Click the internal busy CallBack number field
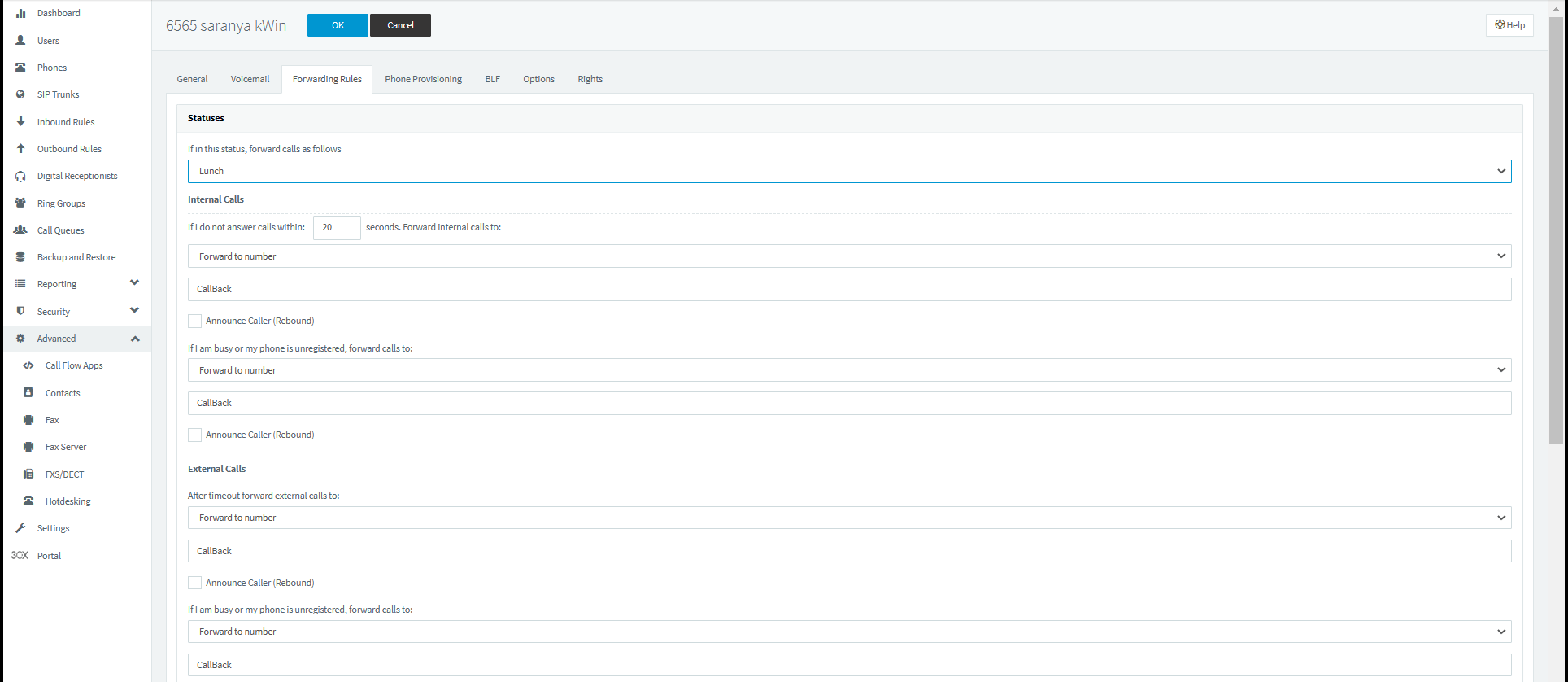1568x682 pixels. point(850,403)
